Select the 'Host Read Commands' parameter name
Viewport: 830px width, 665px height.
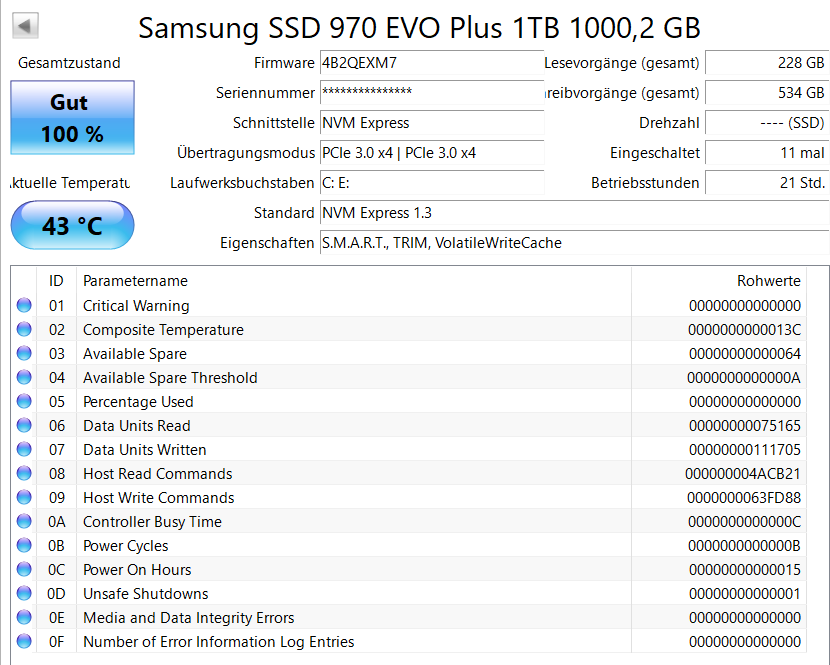[x=158, y=474]
